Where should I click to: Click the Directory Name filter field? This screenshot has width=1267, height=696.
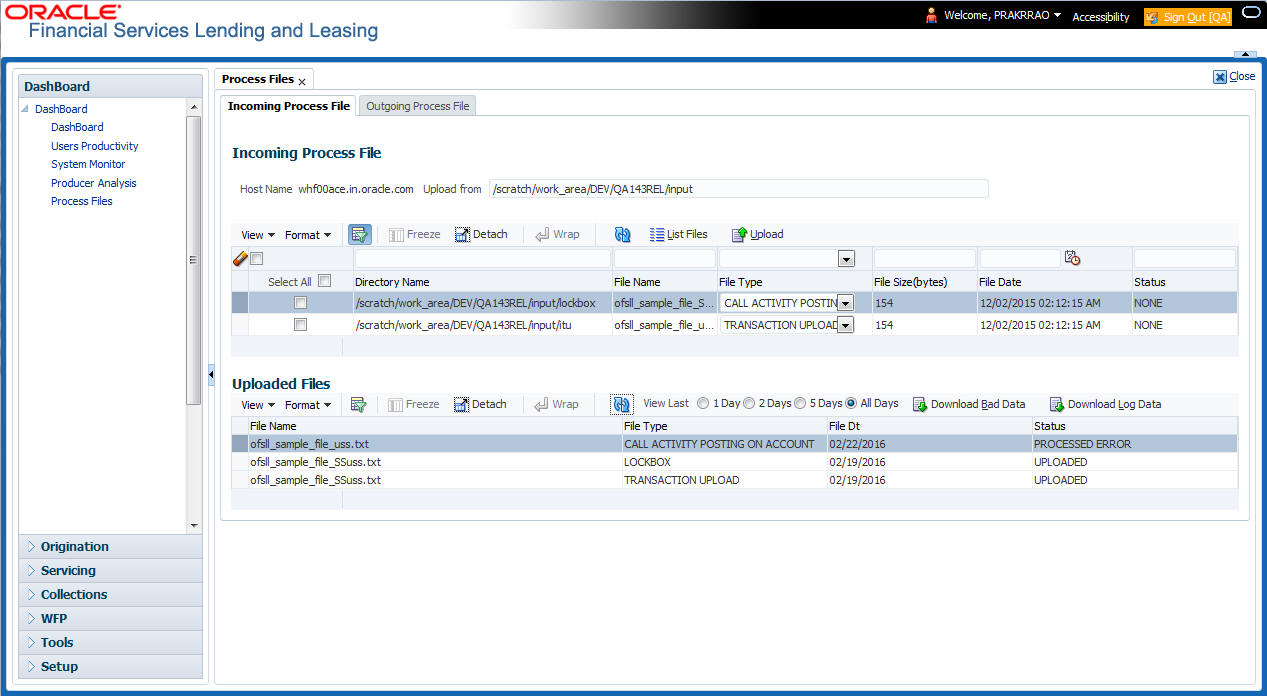[482, 259]
